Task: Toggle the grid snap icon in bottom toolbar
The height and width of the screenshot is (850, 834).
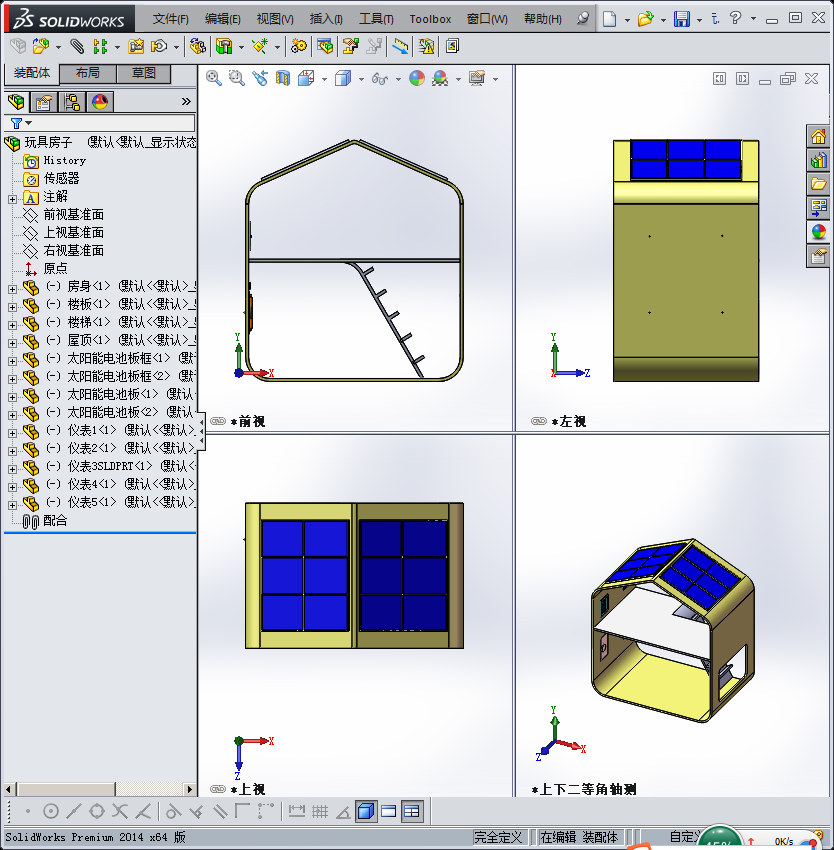Action: (x=320, y=811)
